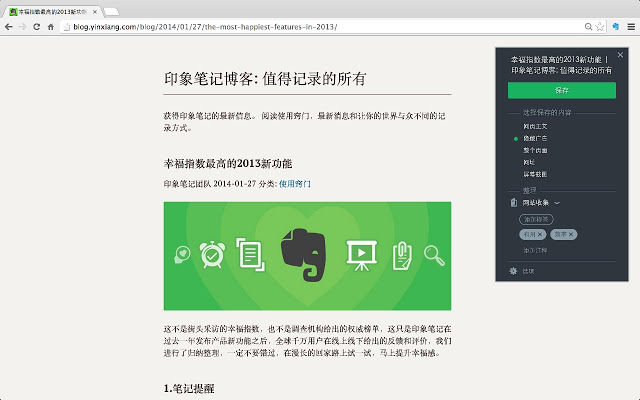This screenshot has width=640, height=400.
Task: Switch to the 幸福指数最高的2013 browser tab
Action: [x=52, y=12]
